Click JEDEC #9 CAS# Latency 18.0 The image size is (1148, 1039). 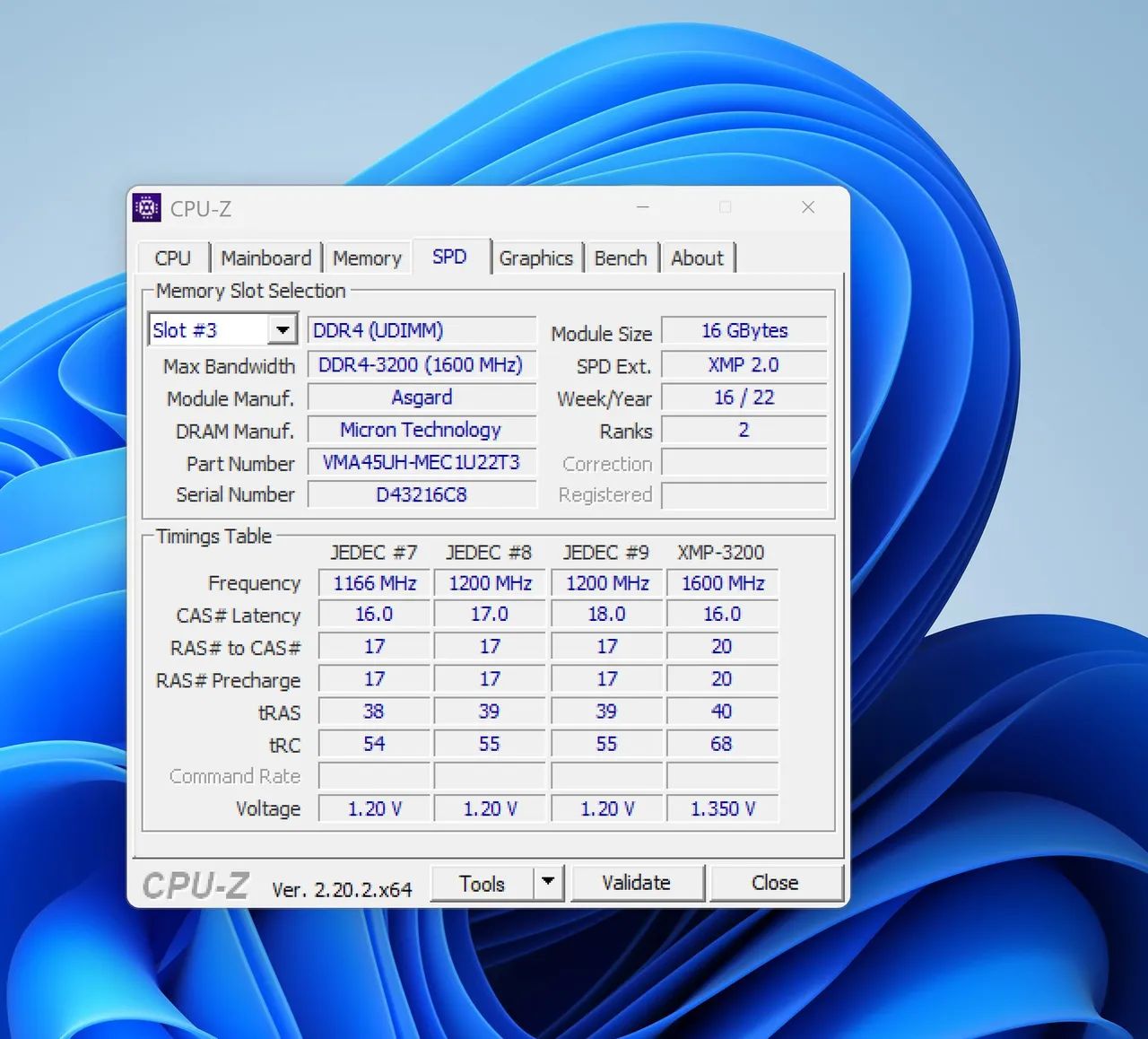(607, 615)
